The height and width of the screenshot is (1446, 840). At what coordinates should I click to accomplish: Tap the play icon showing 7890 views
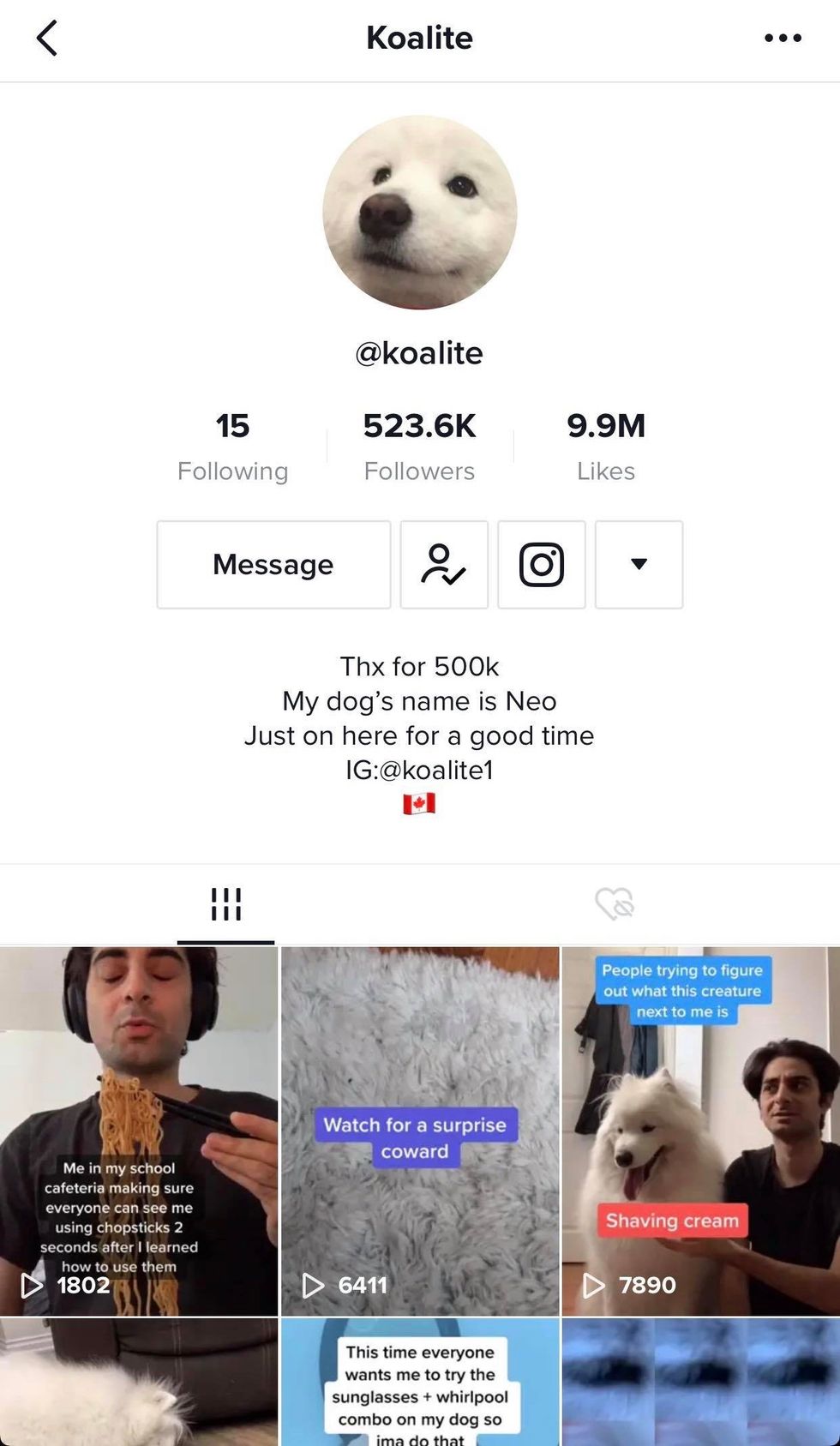(594, 1285)
